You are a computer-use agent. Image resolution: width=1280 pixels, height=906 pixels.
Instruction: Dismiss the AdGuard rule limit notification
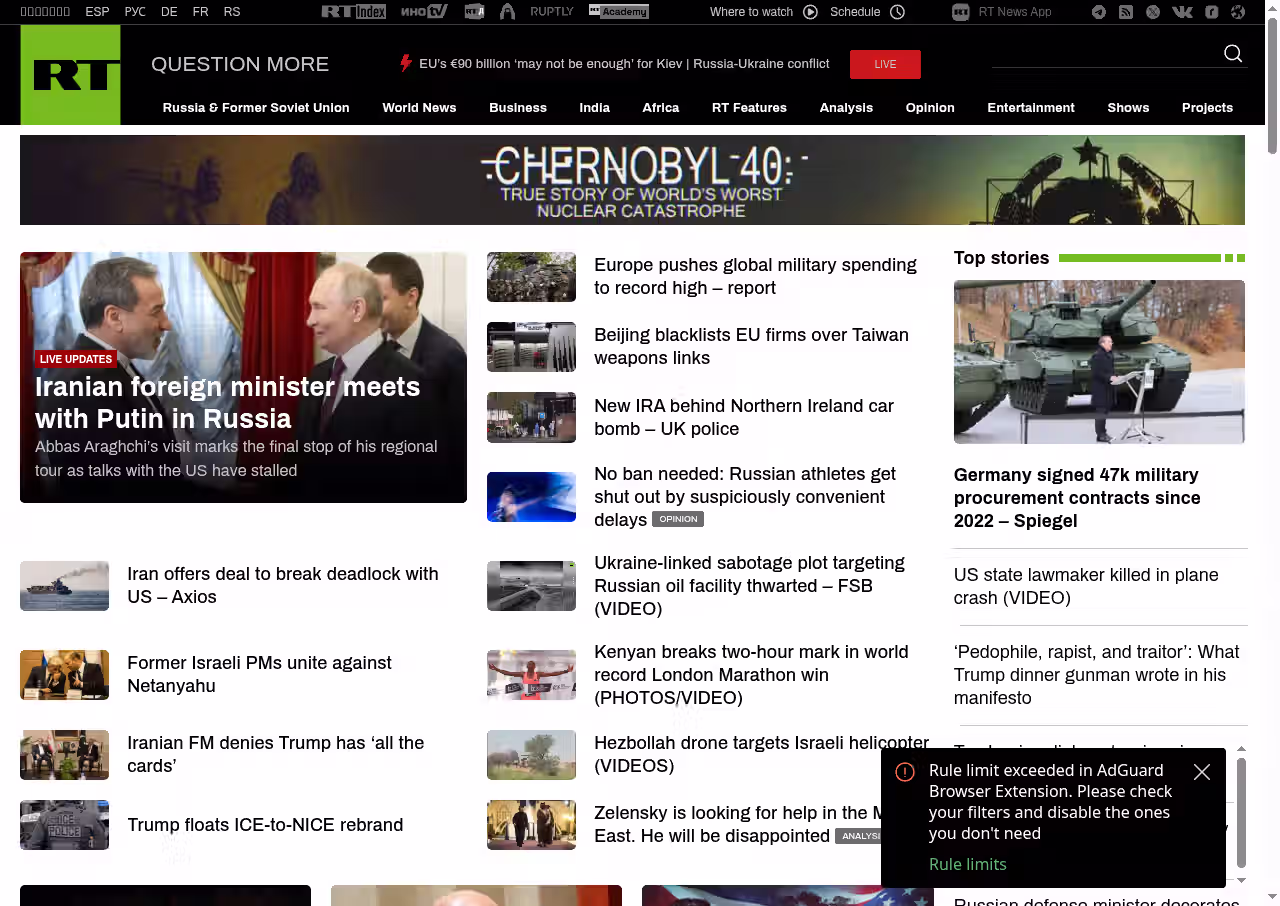[1202, 772]
